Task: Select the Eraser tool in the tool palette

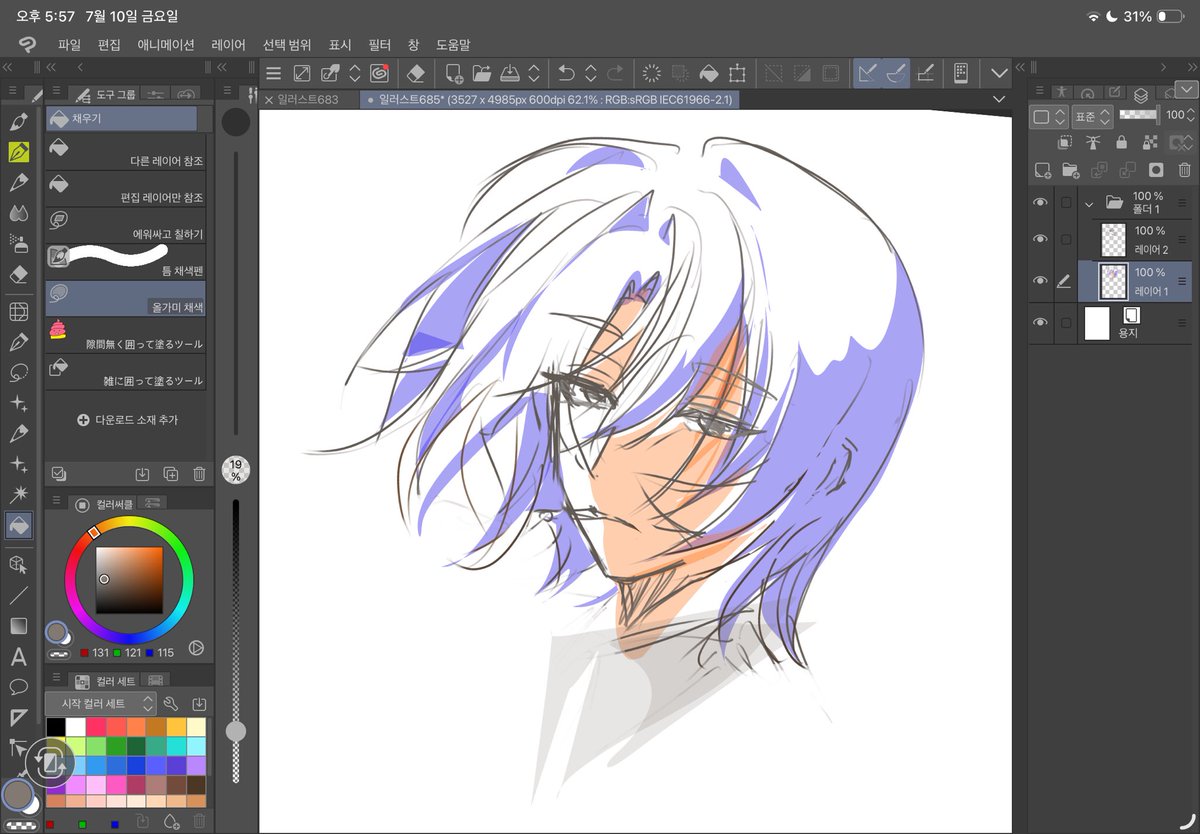Action: 18,273
